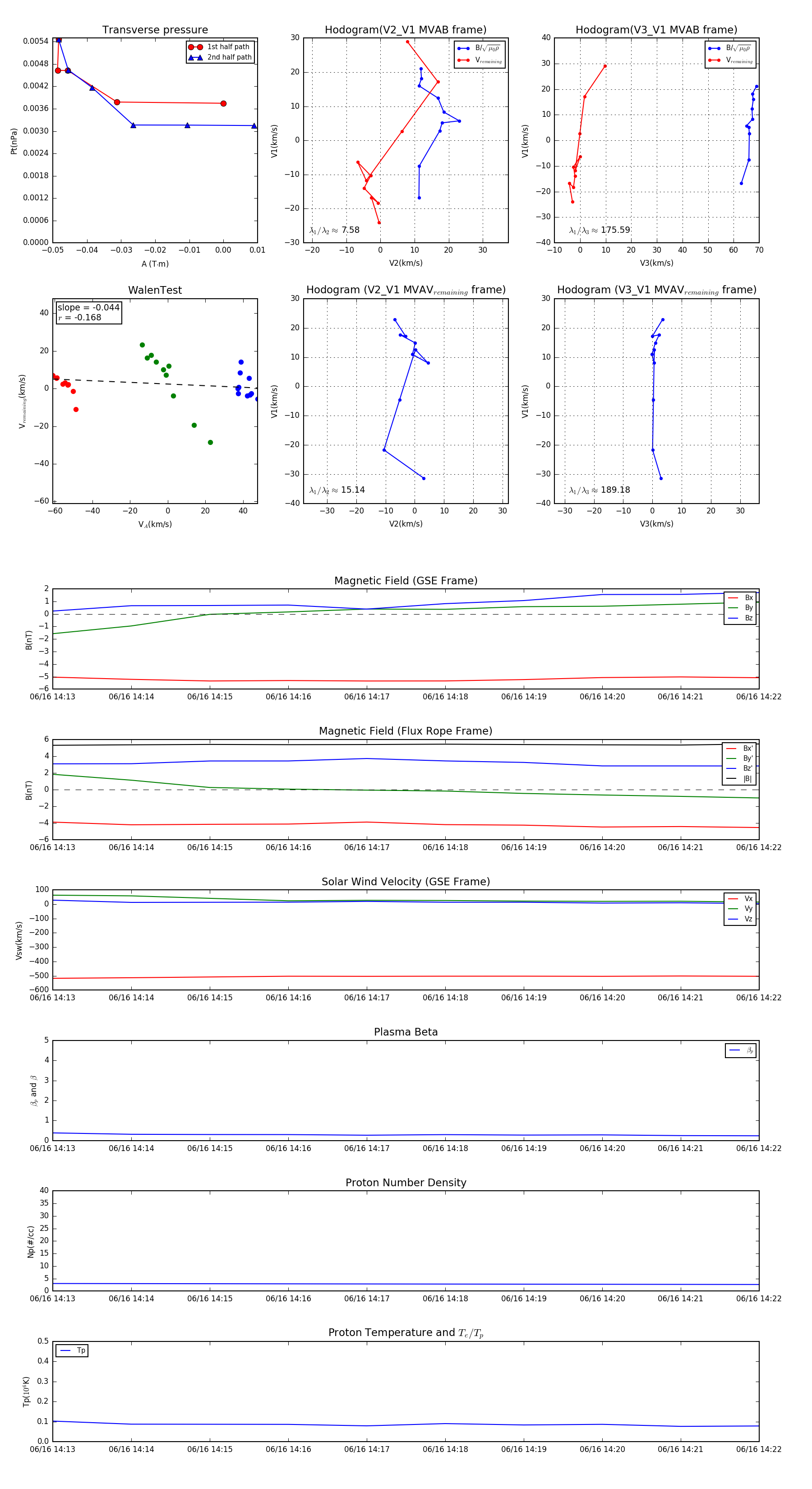Click the beta_p legend in Plasma Beta plot

tap(741, 1050)
